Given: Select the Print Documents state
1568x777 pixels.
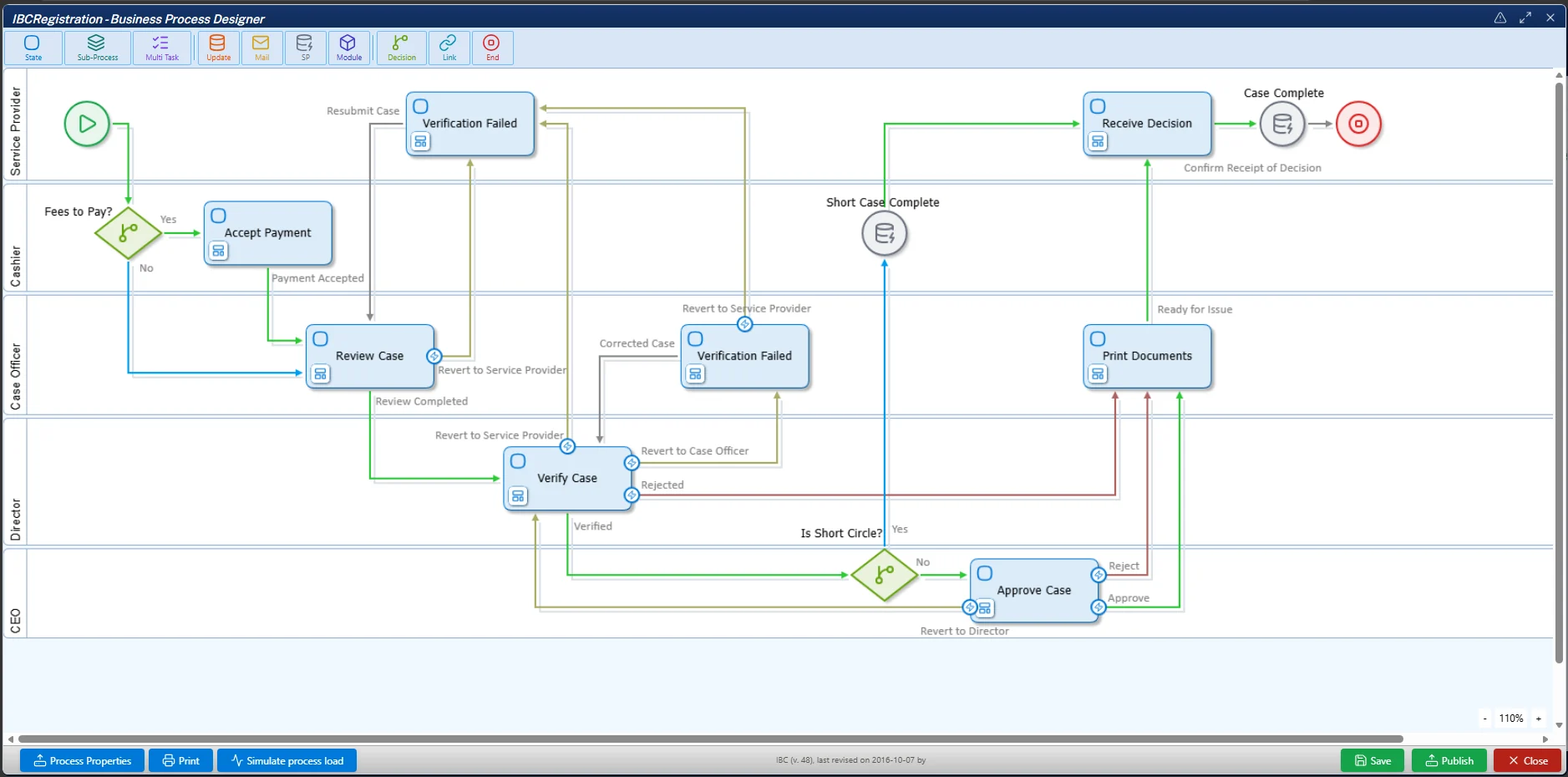Looking at the screenshot, I should [1147, 356].
